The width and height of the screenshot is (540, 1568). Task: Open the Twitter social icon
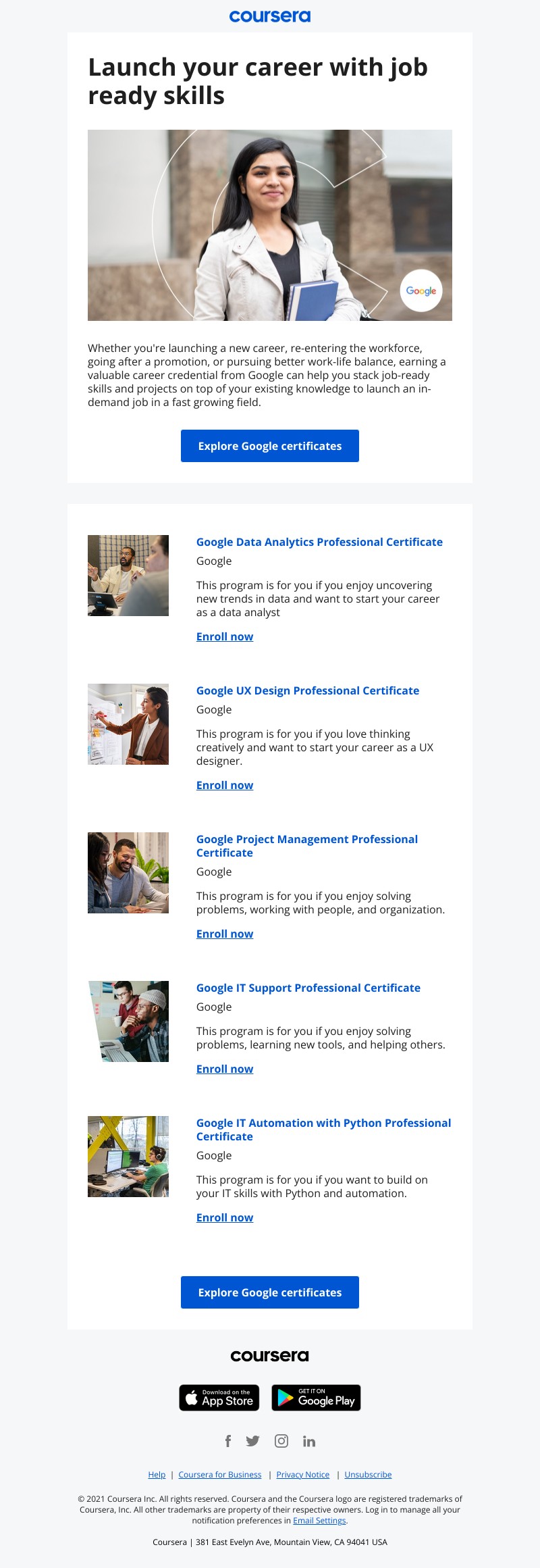click(253, 1441)
